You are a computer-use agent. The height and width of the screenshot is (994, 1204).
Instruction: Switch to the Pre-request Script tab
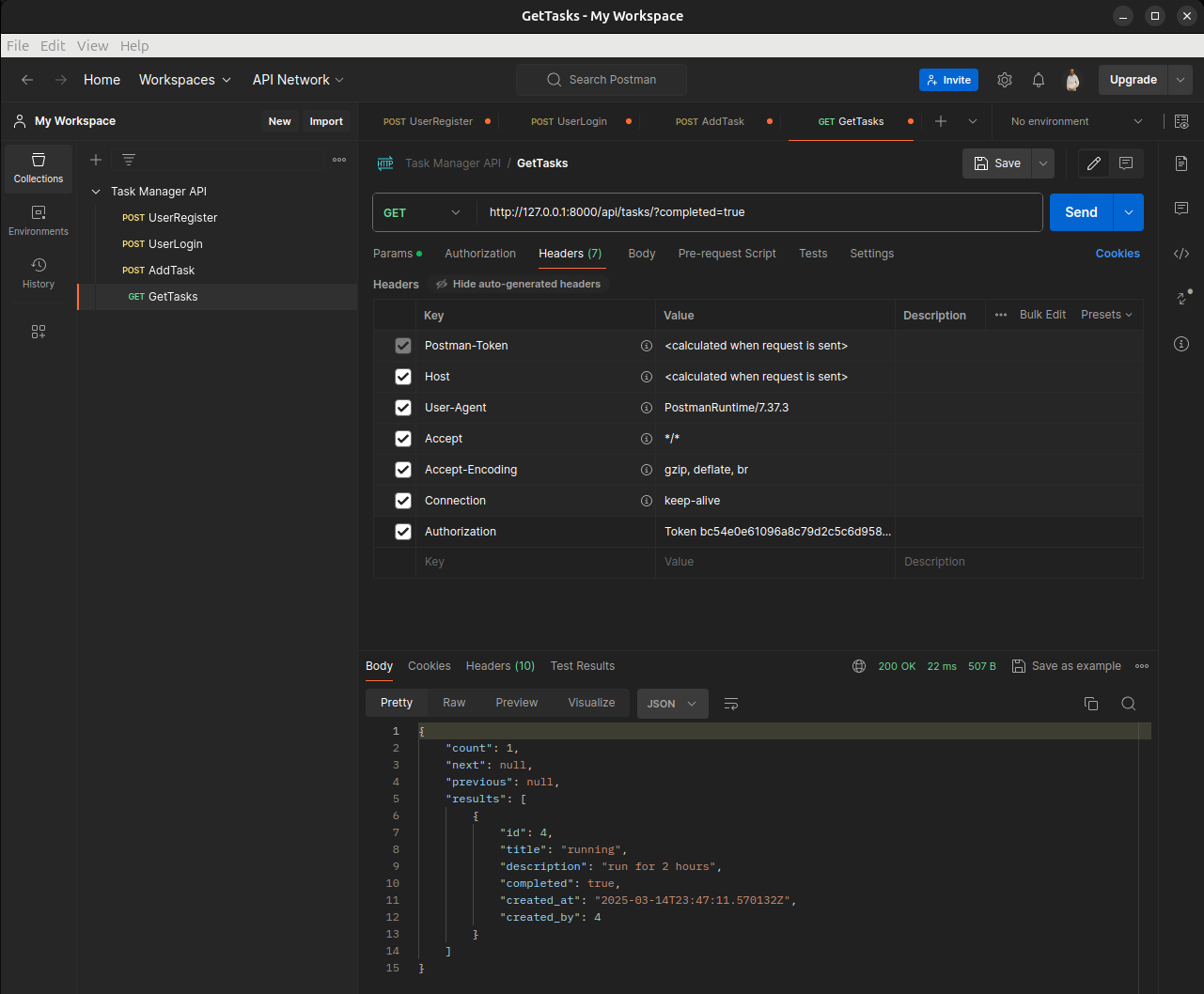click(x=727, y=254)
